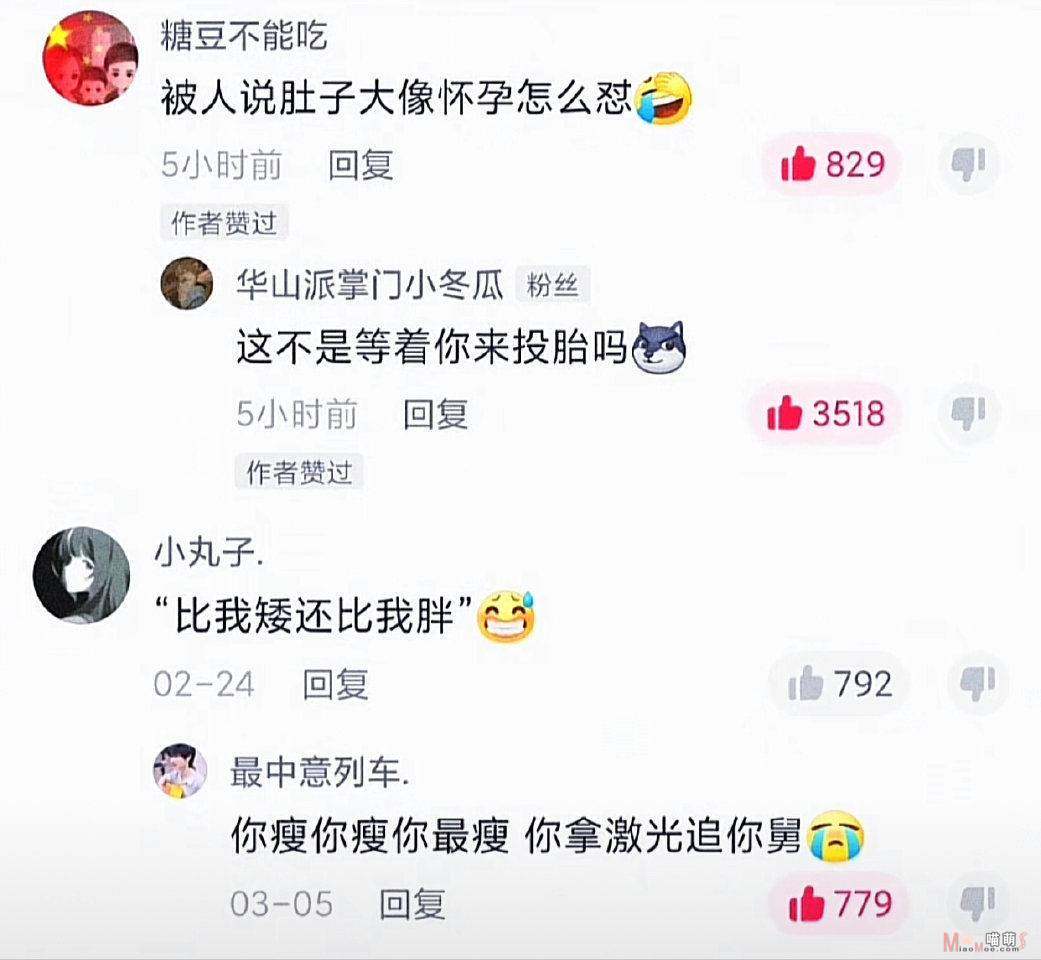Tap the 粉丝 badge next to 华山派掌门小冬瓜
This screenshot has height=960, width=1041.
point(552,285)
